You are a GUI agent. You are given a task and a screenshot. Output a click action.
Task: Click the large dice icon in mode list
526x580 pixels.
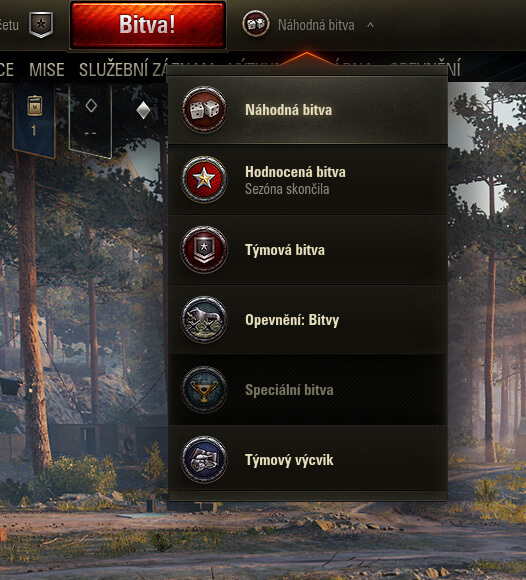click(x=204, y=109)
